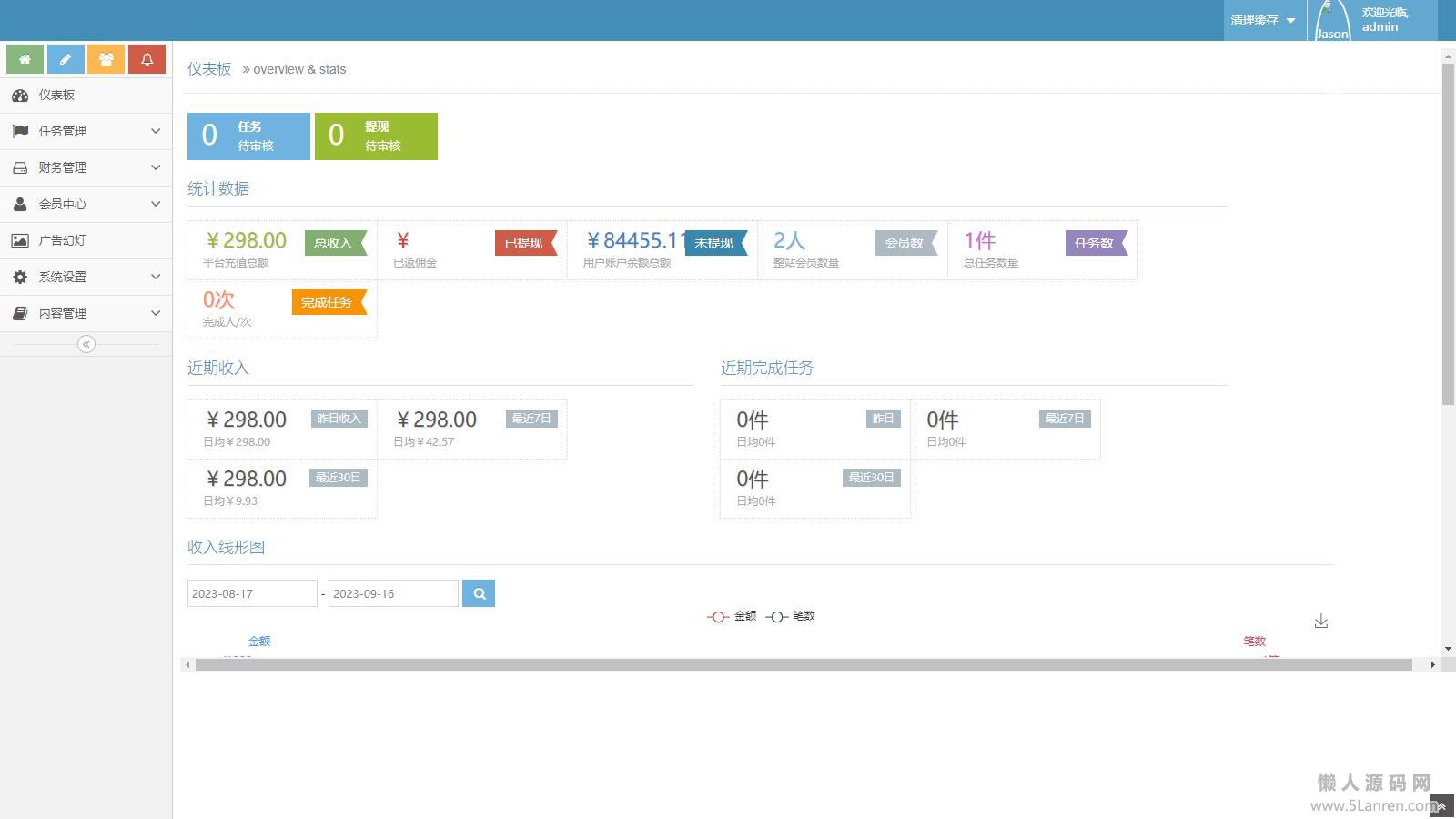
Task: Click the 任务 待审核 blue tile
Action: coord(248,136)
